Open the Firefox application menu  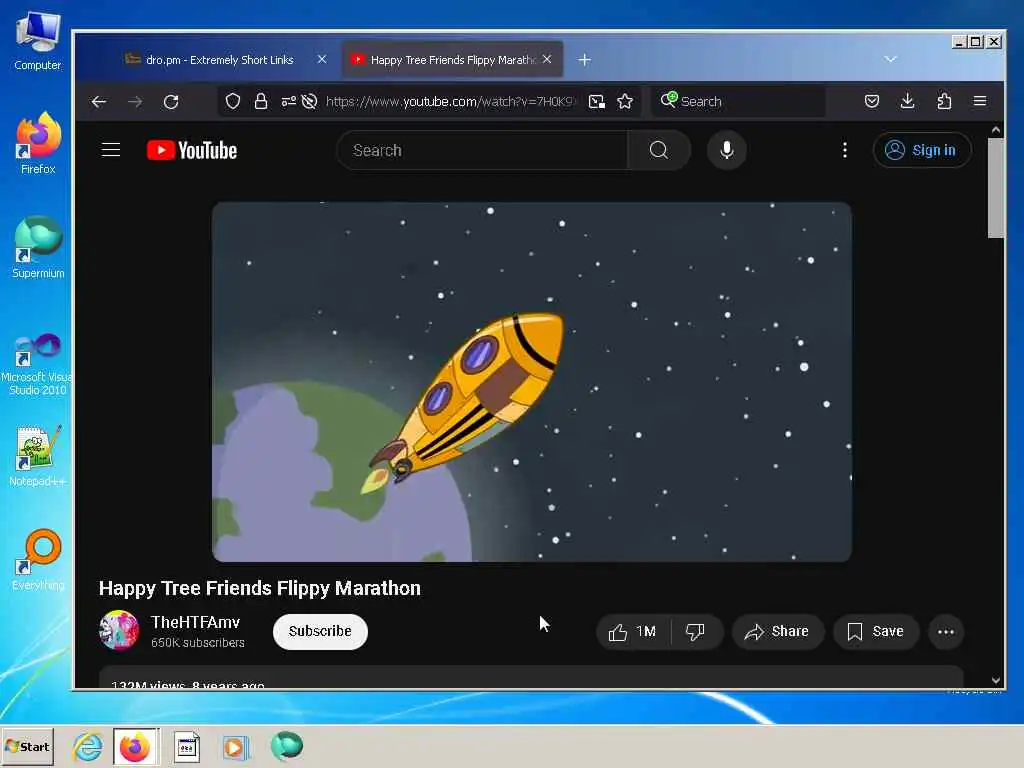(980, 101)
